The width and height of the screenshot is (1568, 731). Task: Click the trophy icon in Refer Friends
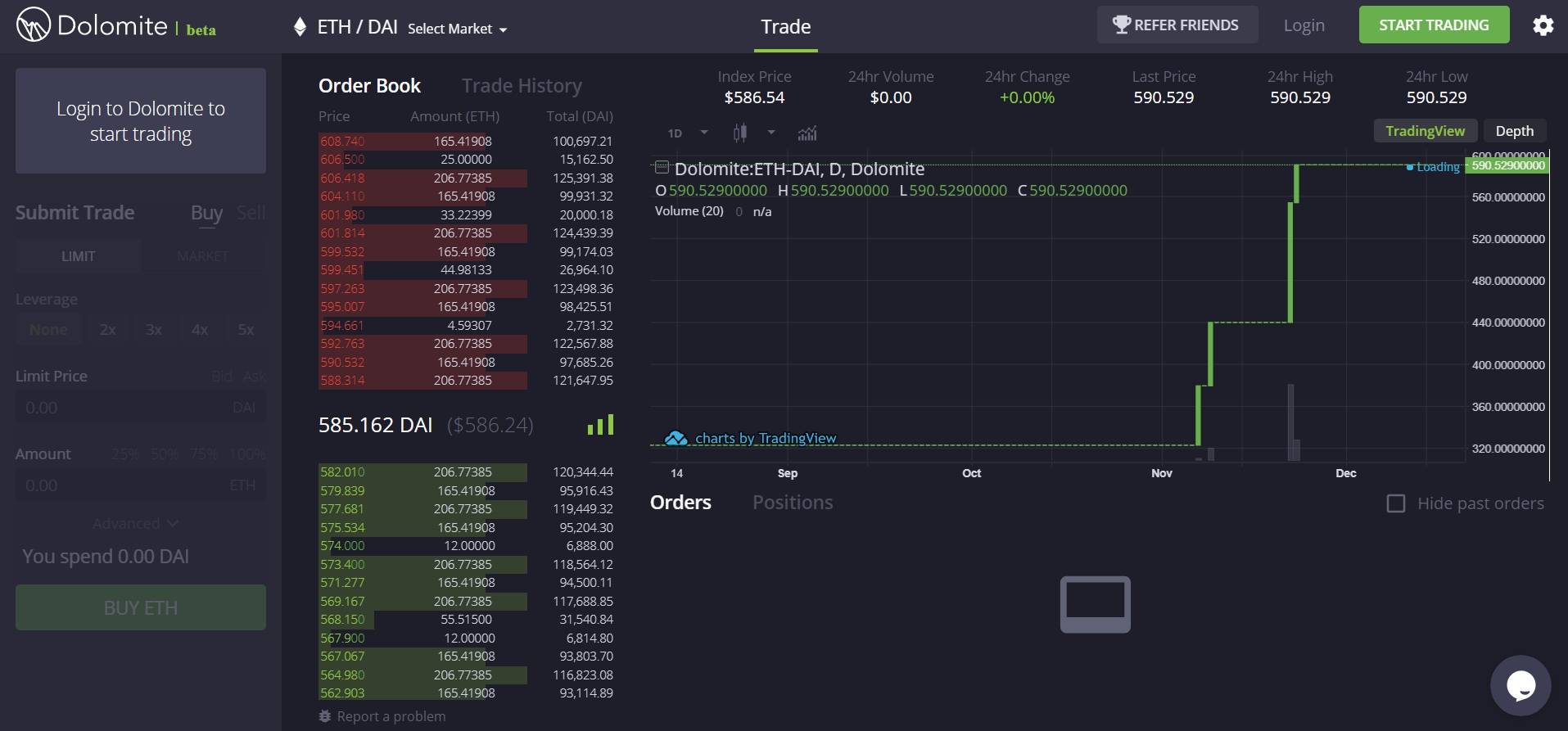pos(1121,25)
